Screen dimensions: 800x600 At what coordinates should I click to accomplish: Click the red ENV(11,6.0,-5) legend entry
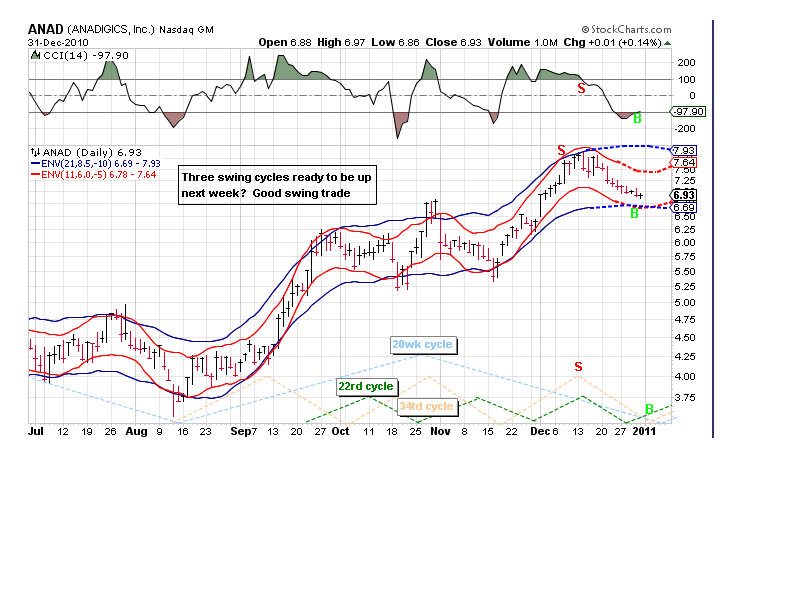(x=94, y=174)
